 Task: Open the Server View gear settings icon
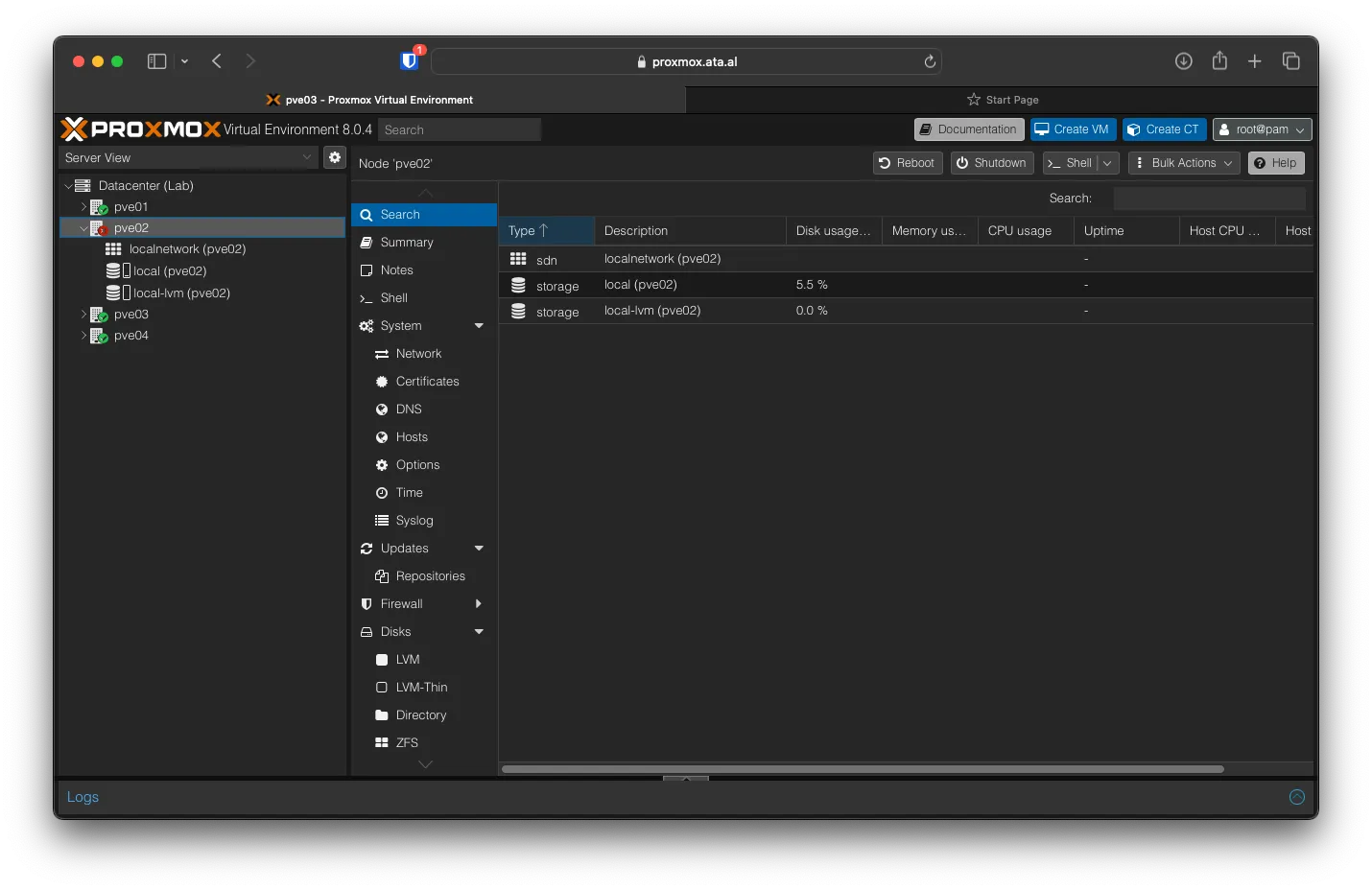pos(335,157)
